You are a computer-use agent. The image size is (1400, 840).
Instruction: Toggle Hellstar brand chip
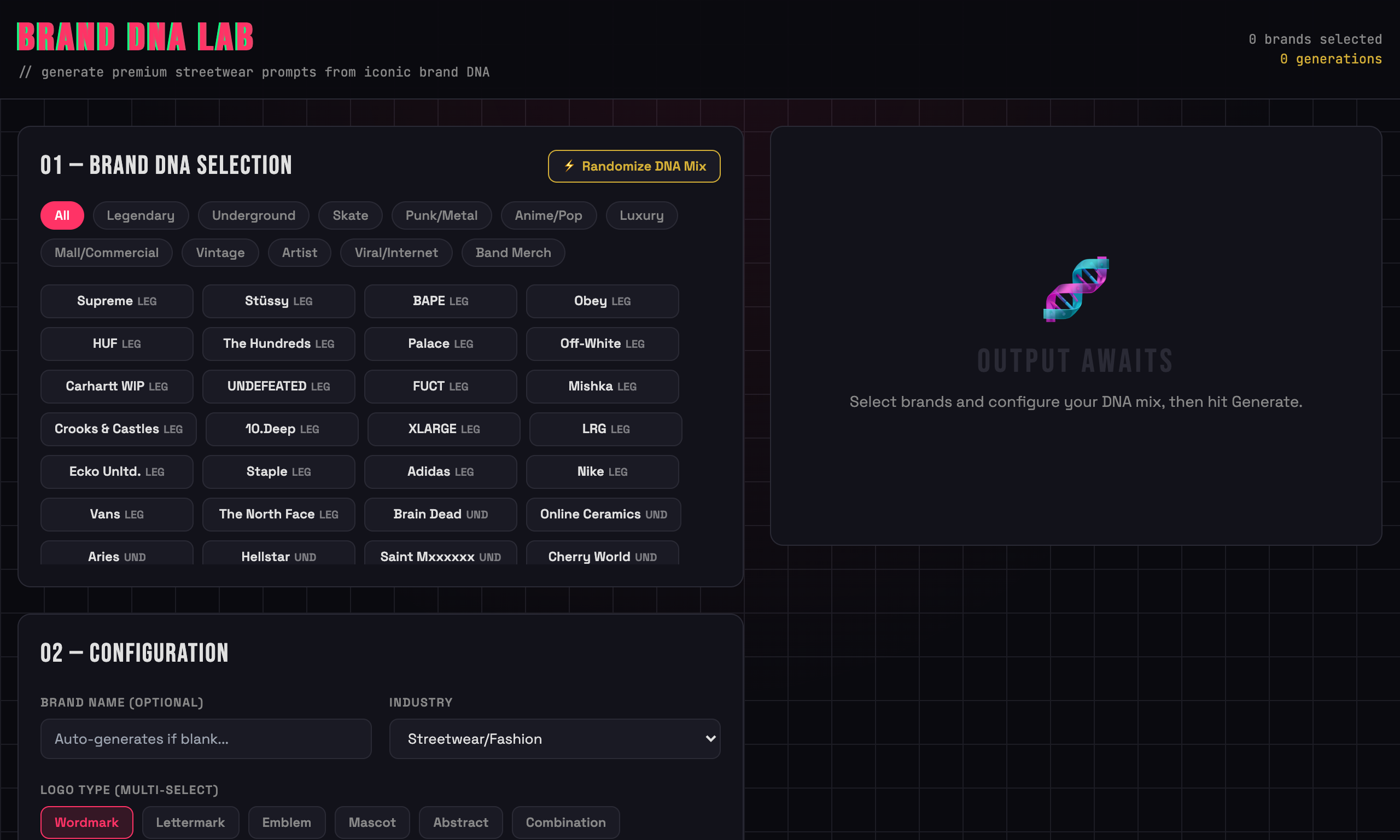click(279, 553)
